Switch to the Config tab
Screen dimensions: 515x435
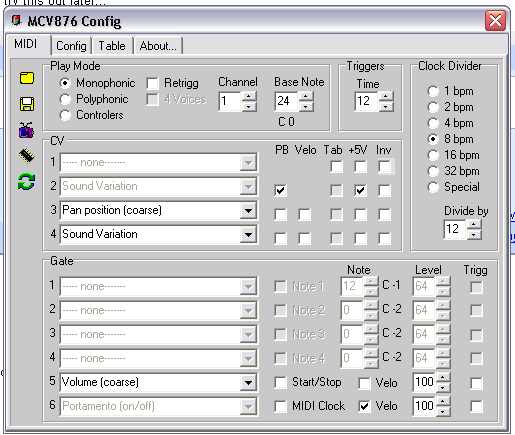(71, 46)
